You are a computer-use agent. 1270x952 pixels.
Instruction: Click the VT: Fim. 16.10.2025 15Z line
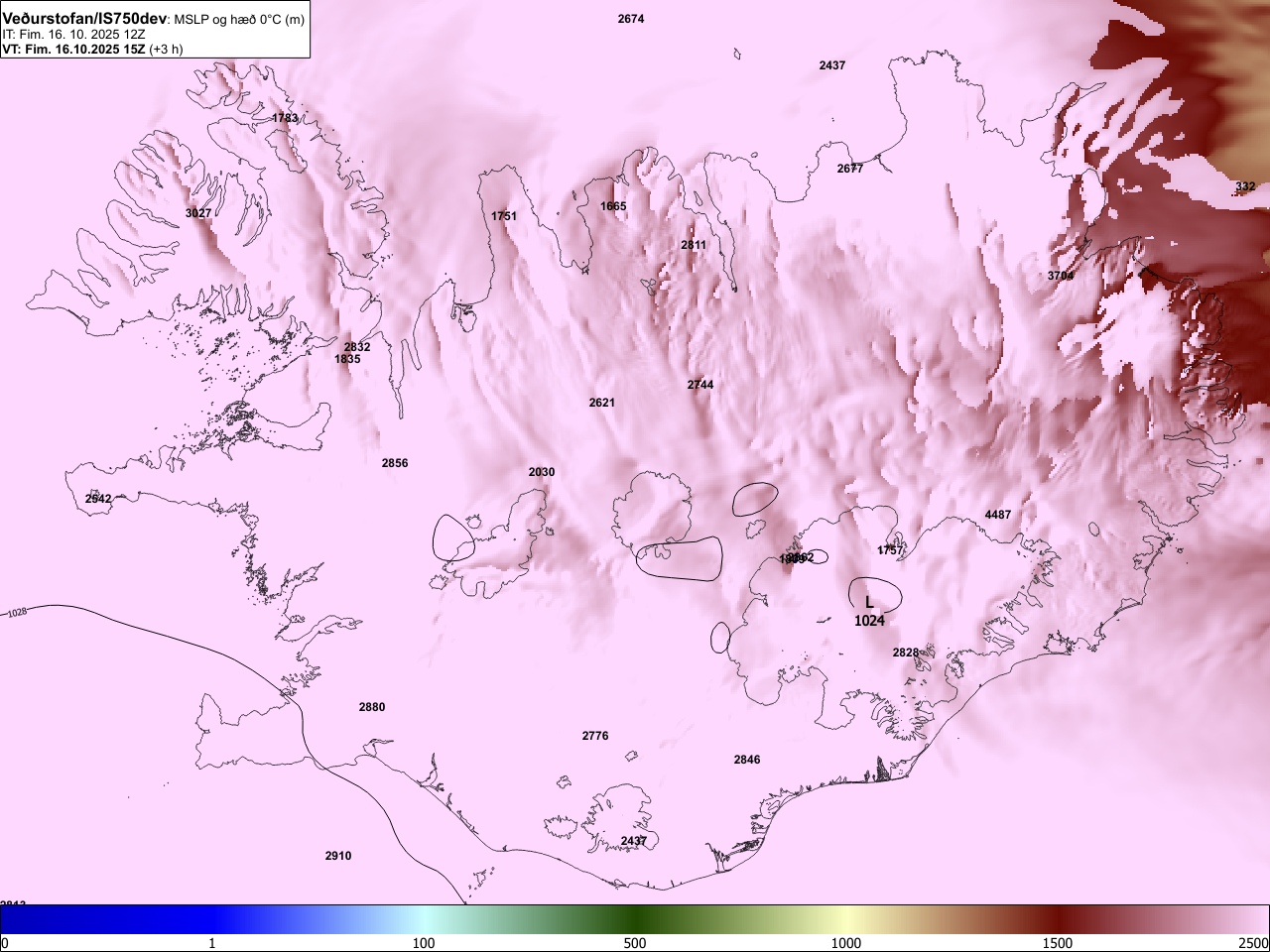point(92,49)
